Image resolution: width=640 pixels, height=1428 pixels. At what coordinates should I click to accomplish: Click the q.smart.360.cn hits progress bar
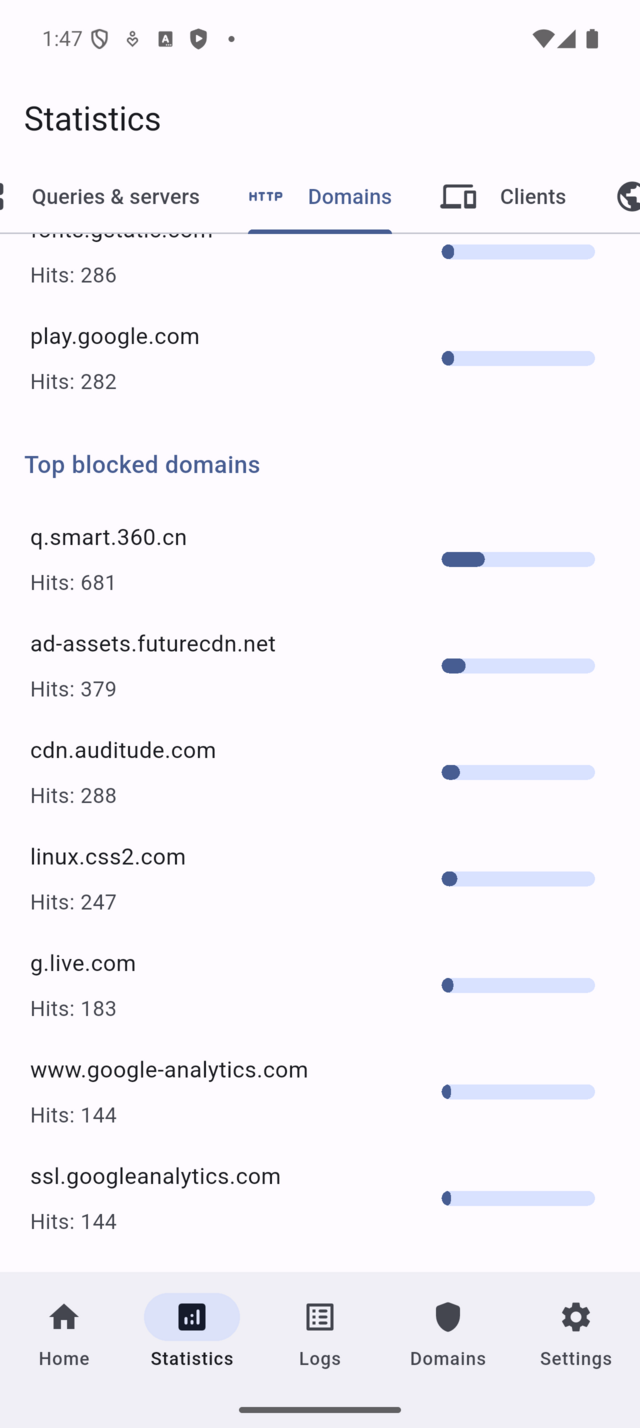pos(518,559)
